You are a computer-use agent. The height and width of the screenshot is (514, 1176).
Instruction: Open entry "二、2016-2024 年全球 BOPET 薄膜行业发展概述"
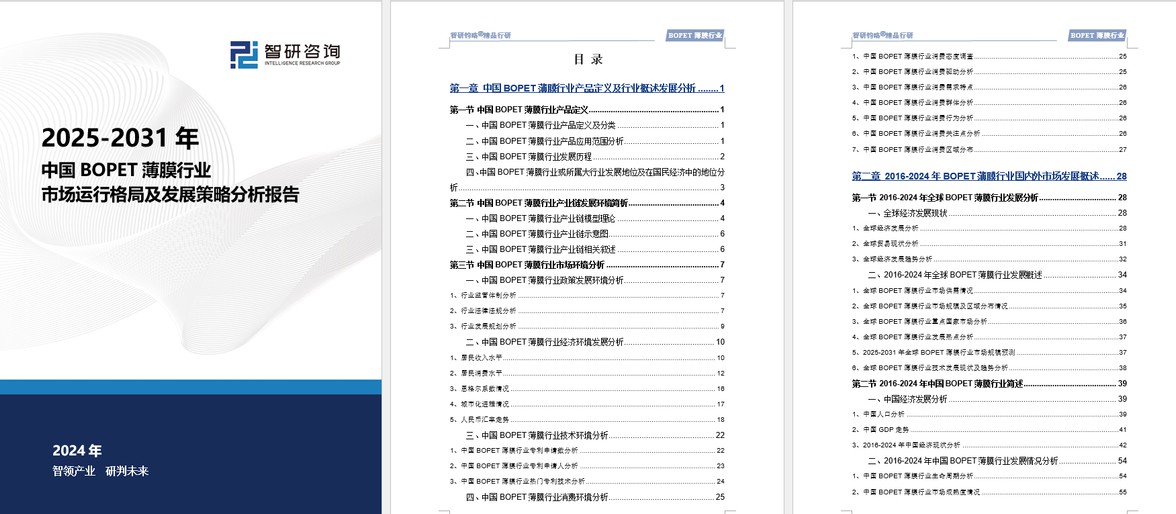pos(998,275)
